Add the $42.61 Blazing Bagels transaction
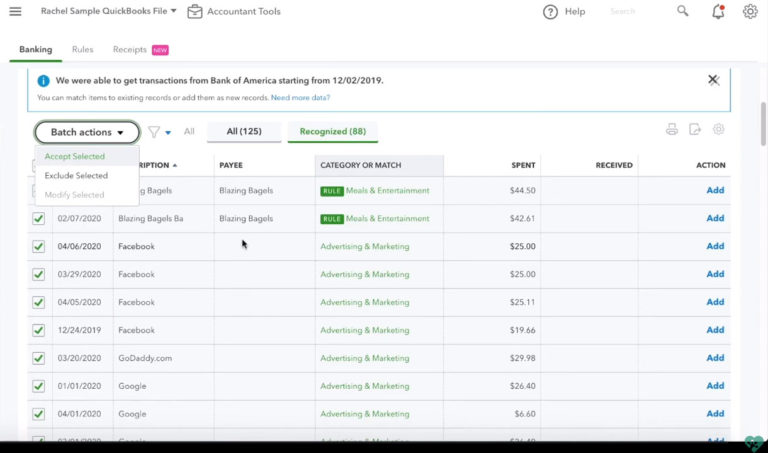 715,218
